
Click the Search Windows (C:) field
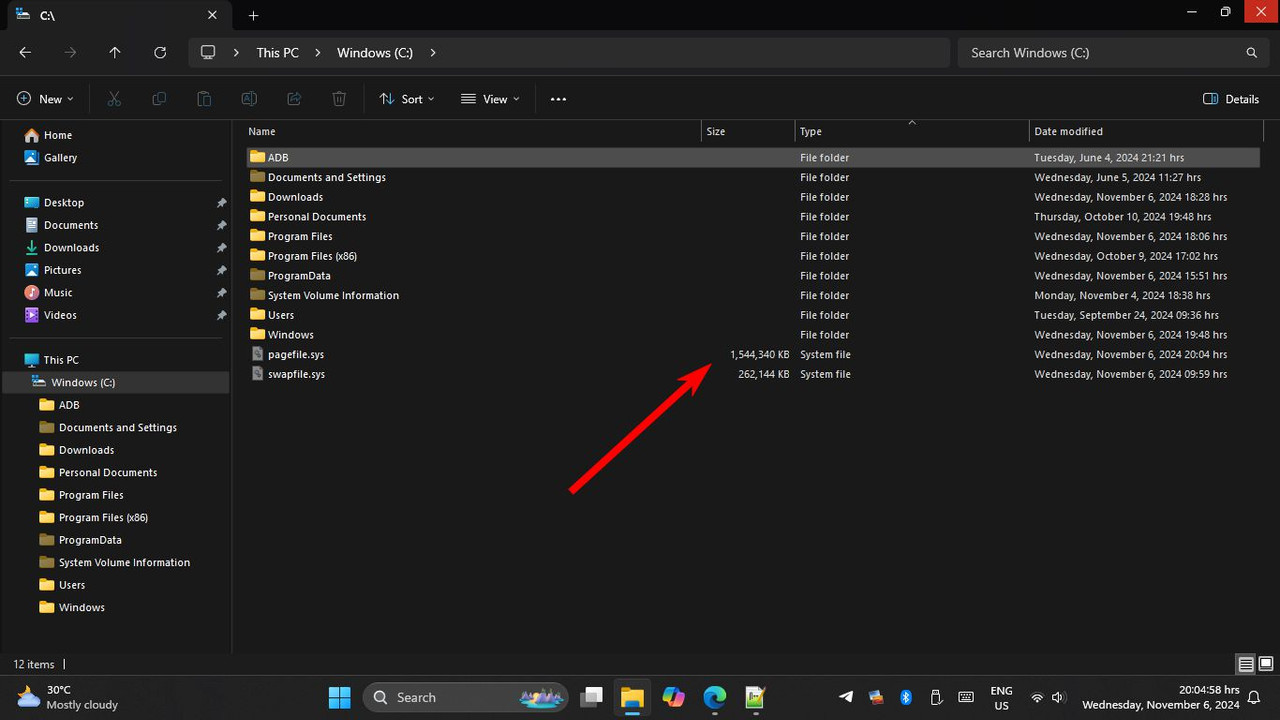point(1112,53)
